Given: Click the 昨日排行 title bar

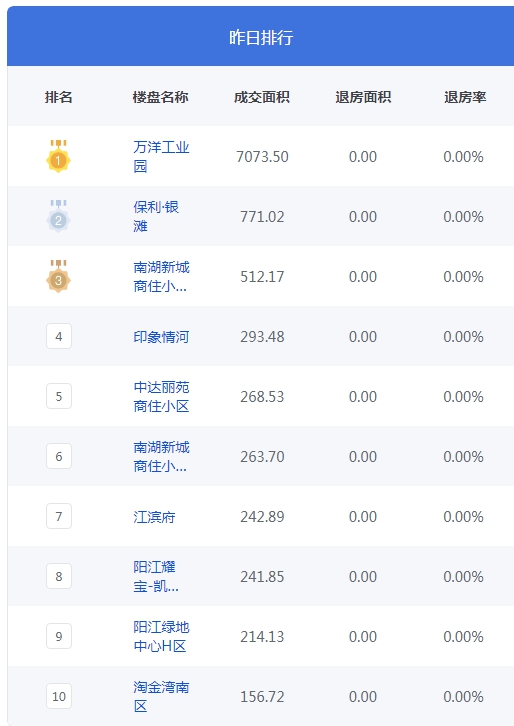Looking at the screenshot, I should (x=261, y=36).
